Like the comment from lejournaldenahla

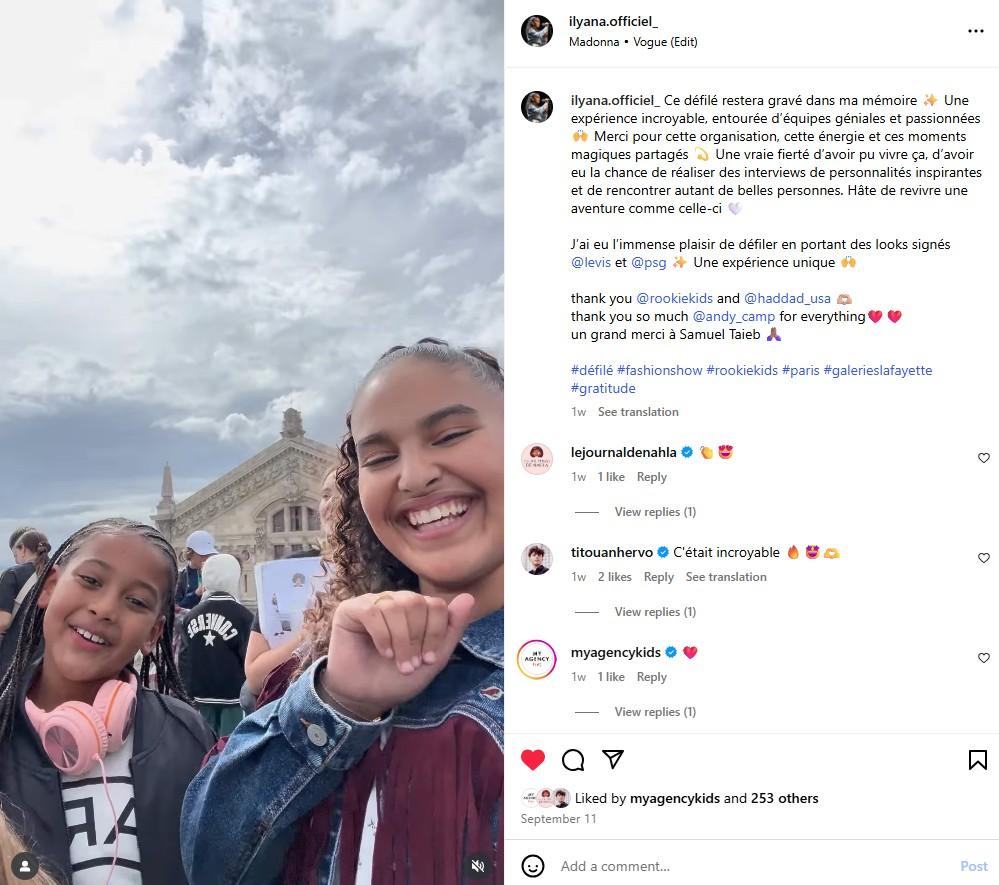(984, 457)
